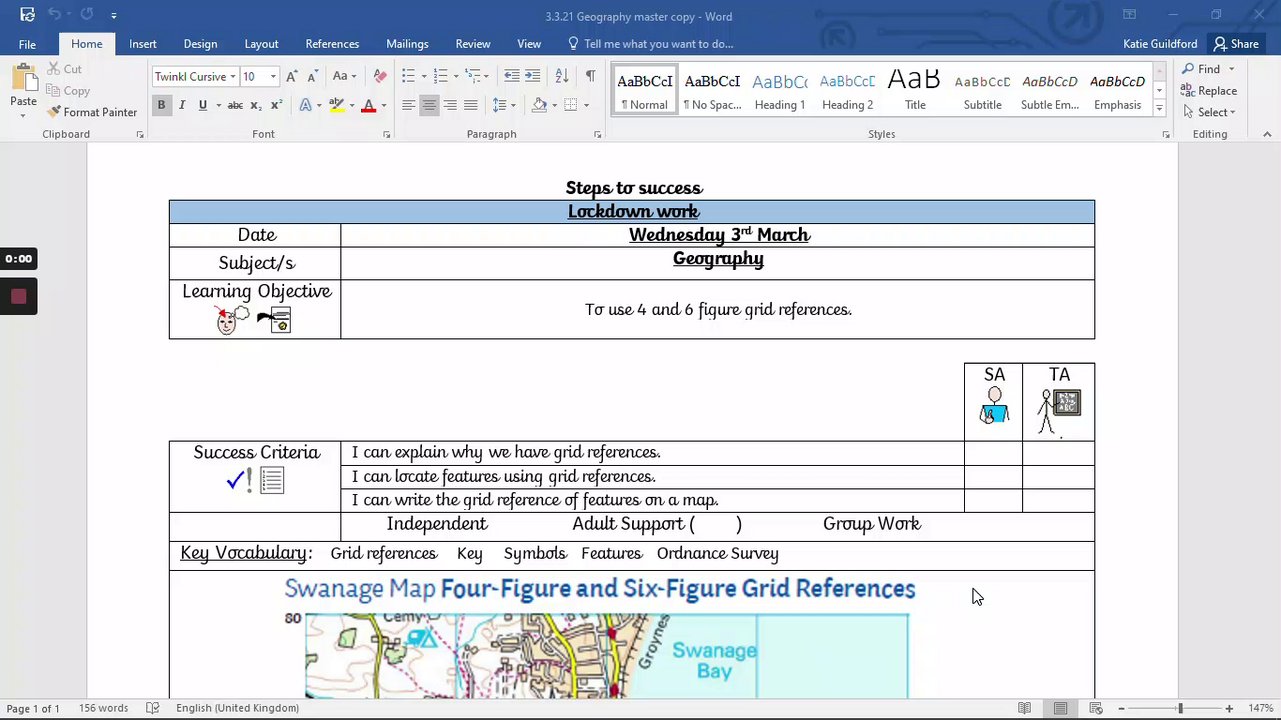Create a multilevel list
1281x720 pixels.
tap(473, 76)
